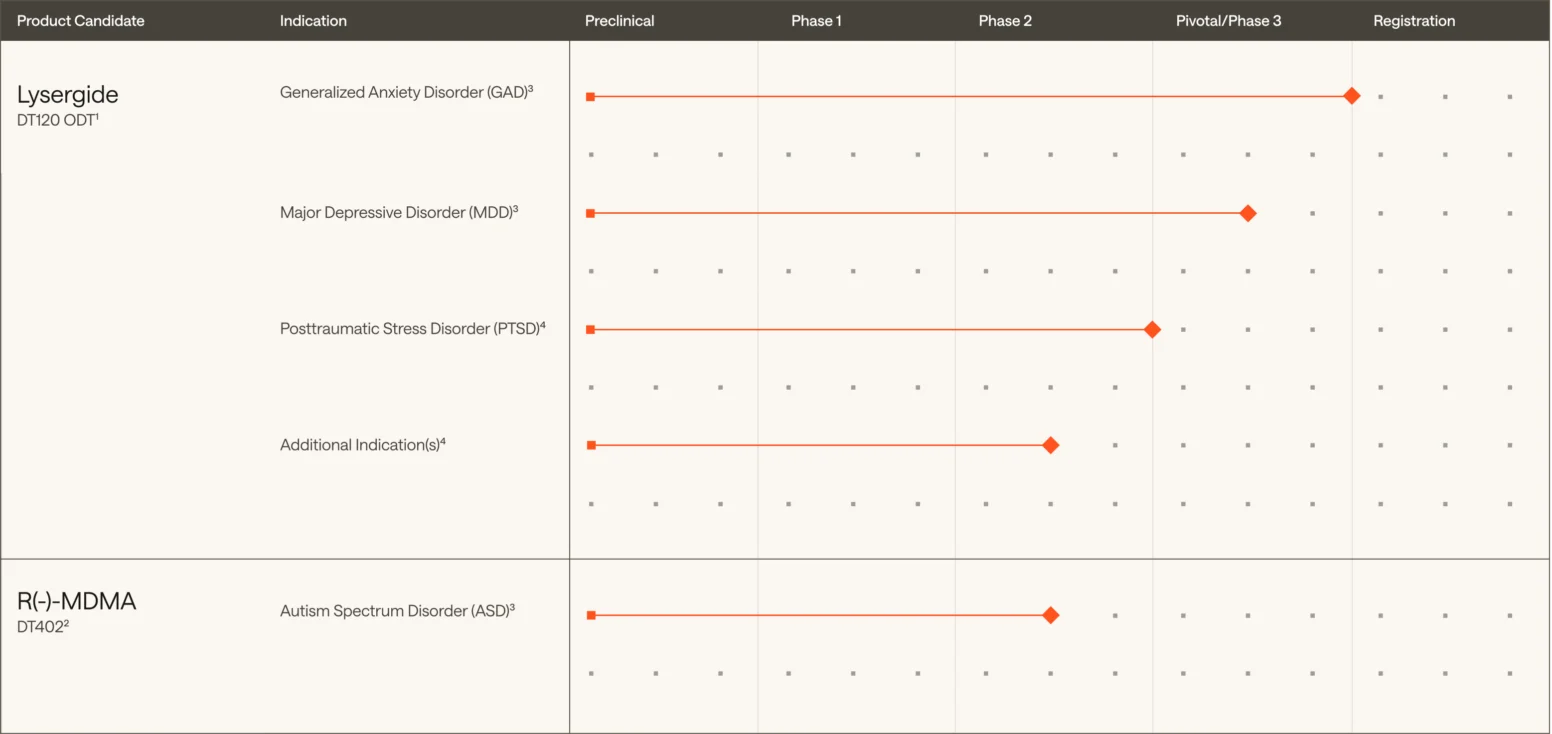Viewport: 1552px width, 734px height.
Task: Select the Phase 1 column header
Action: pos(817,21)
